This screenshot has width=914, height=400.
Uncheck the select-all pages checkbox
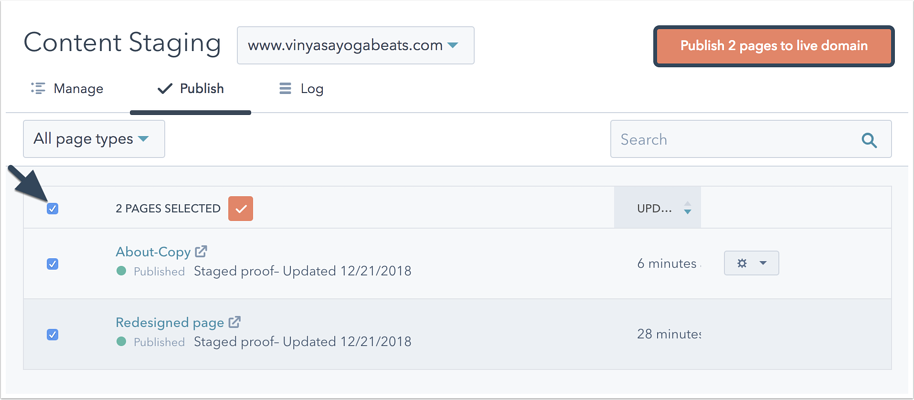coord(52,209)
